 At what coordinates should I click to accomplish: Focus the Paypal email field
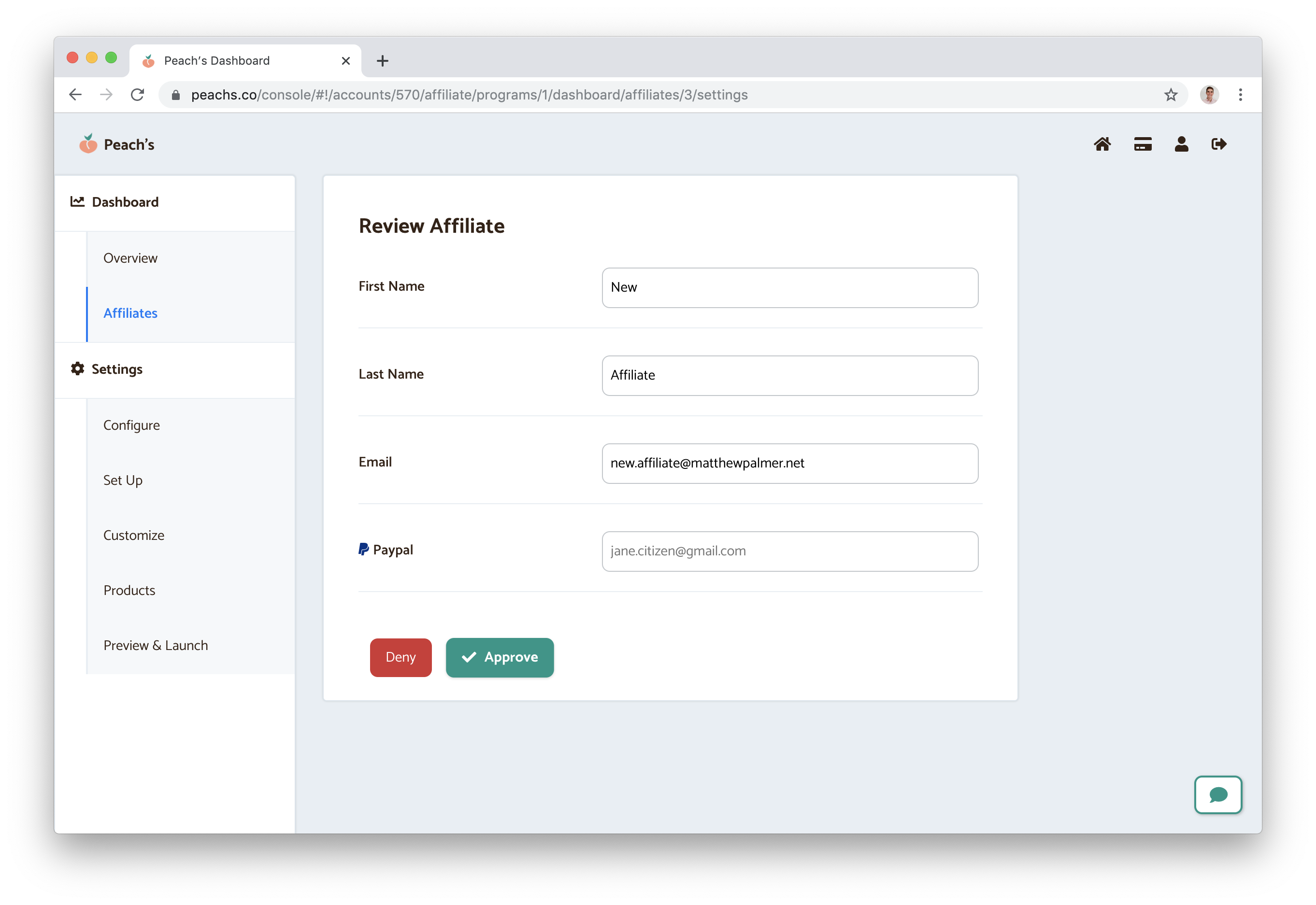pyautogui.click(x=789, y=551)
